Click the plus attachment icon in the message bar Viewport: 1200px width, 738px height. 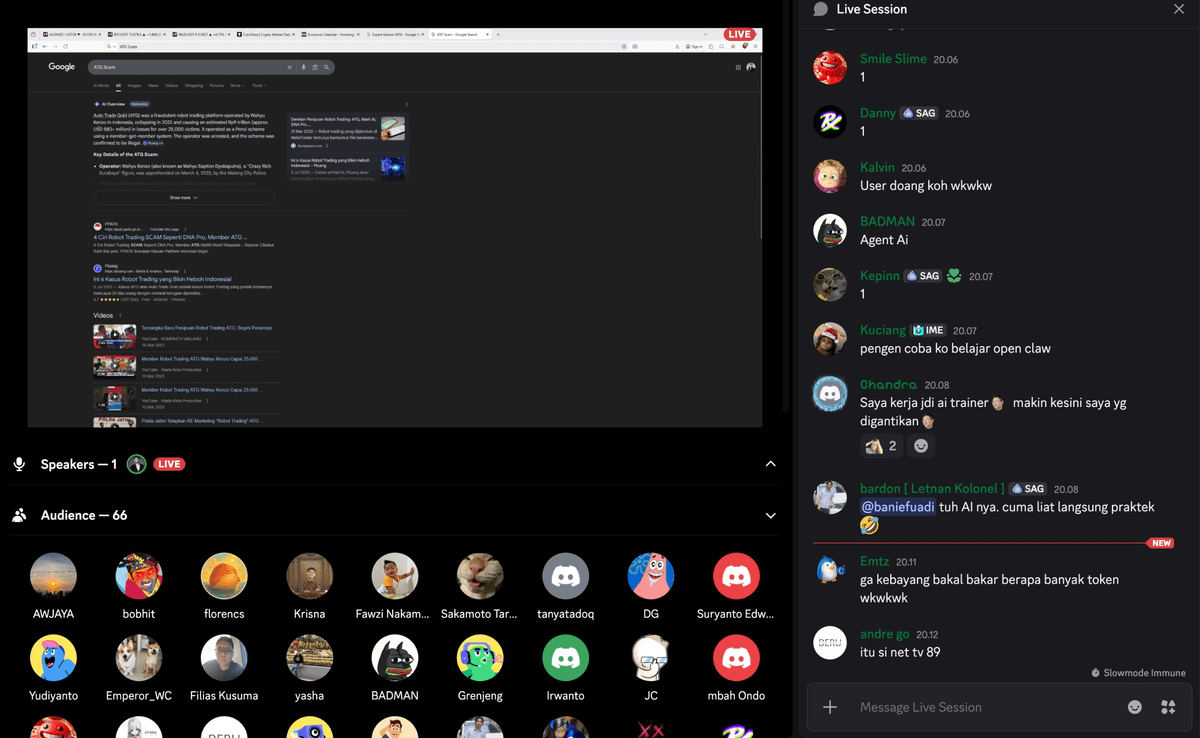[830, 706]
